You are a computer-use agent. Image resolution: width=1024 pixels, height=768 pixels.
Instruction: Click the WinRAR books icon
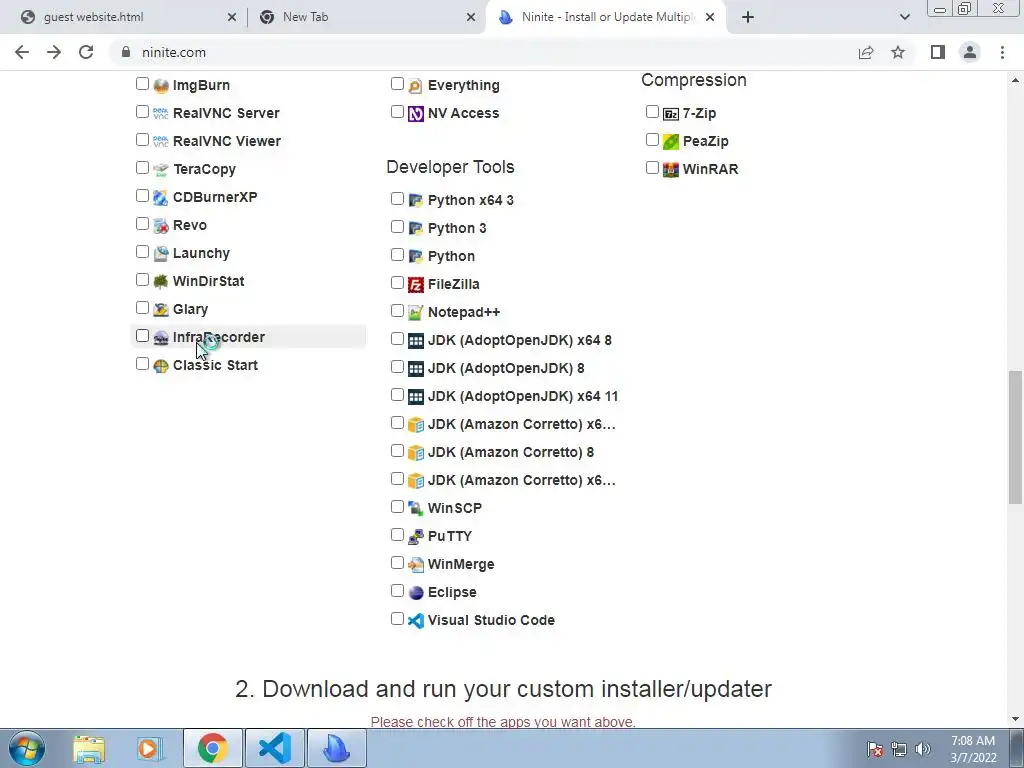[671, 170]
